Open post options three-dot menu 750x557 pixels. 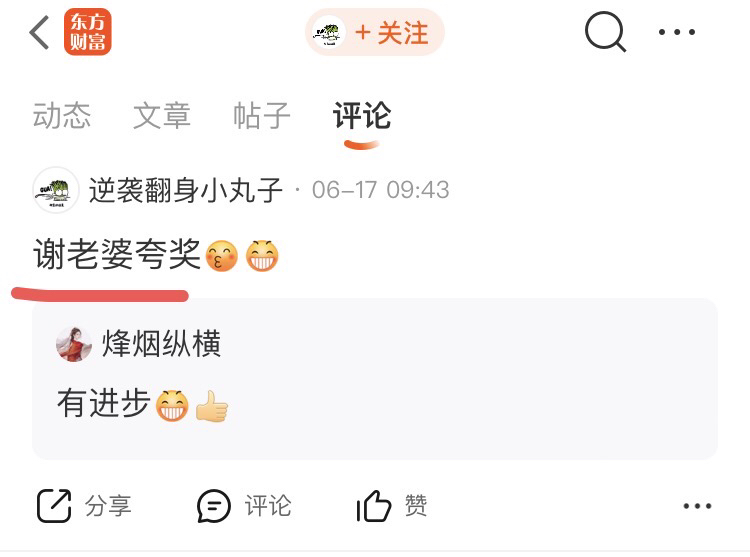coord(697,506)
